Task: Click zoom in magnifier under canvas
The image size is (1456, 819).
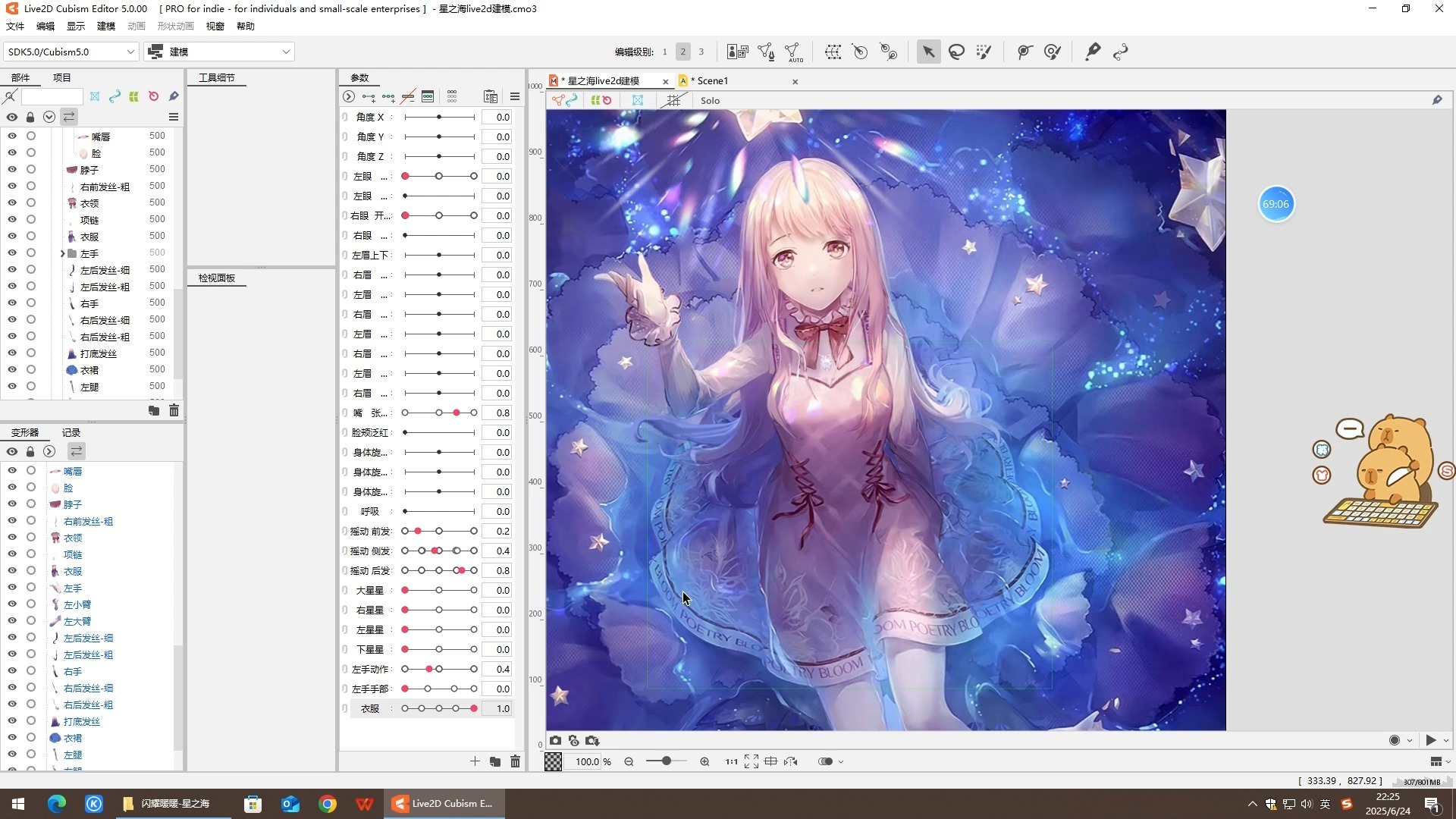Action: (x=704, y=761)
